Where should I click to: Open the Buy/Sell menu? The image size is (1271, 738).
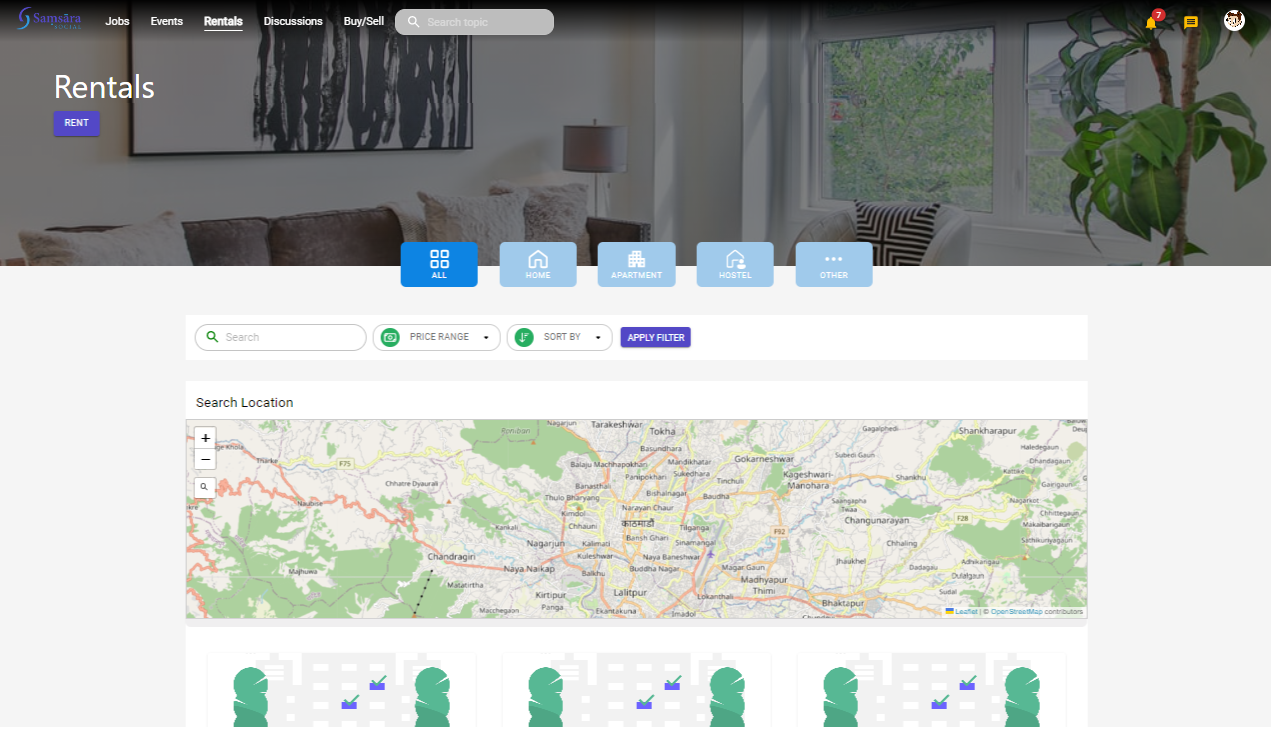pos(364,21)
